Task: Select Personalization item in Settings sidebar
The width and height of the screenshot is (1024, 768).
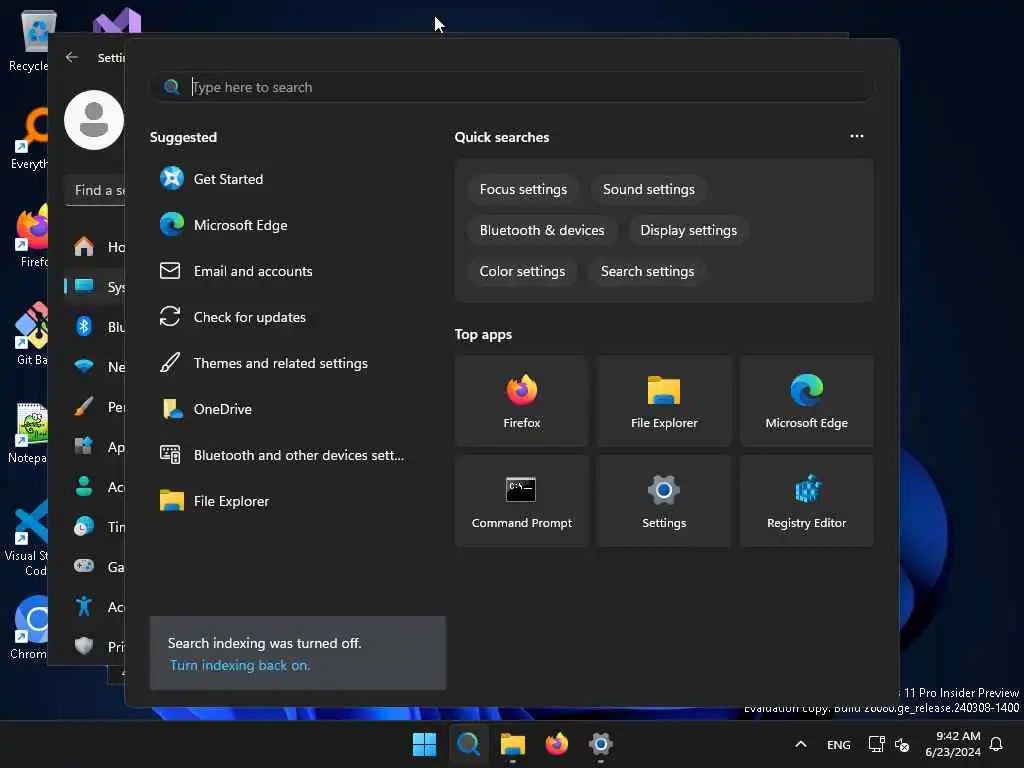Action: 95,407
